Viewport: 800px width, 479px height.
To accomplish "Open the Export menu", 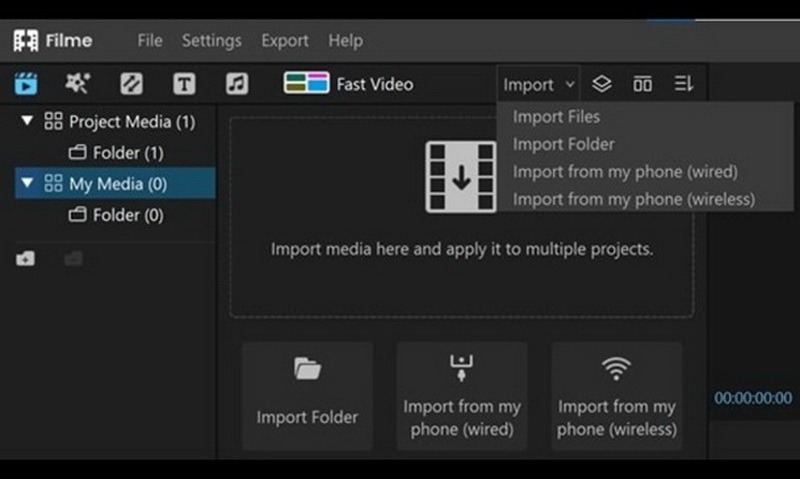I will tap(285, 41).
